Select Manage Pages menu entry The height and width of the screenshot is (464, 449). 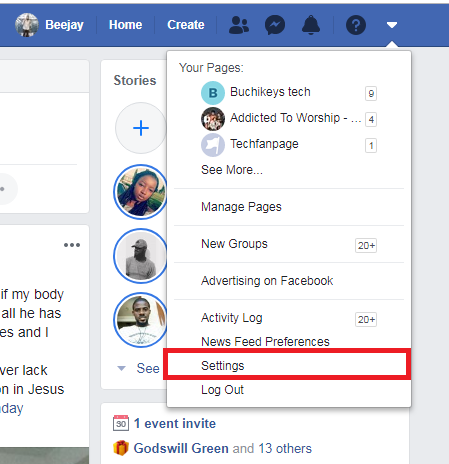coord(241,207)
